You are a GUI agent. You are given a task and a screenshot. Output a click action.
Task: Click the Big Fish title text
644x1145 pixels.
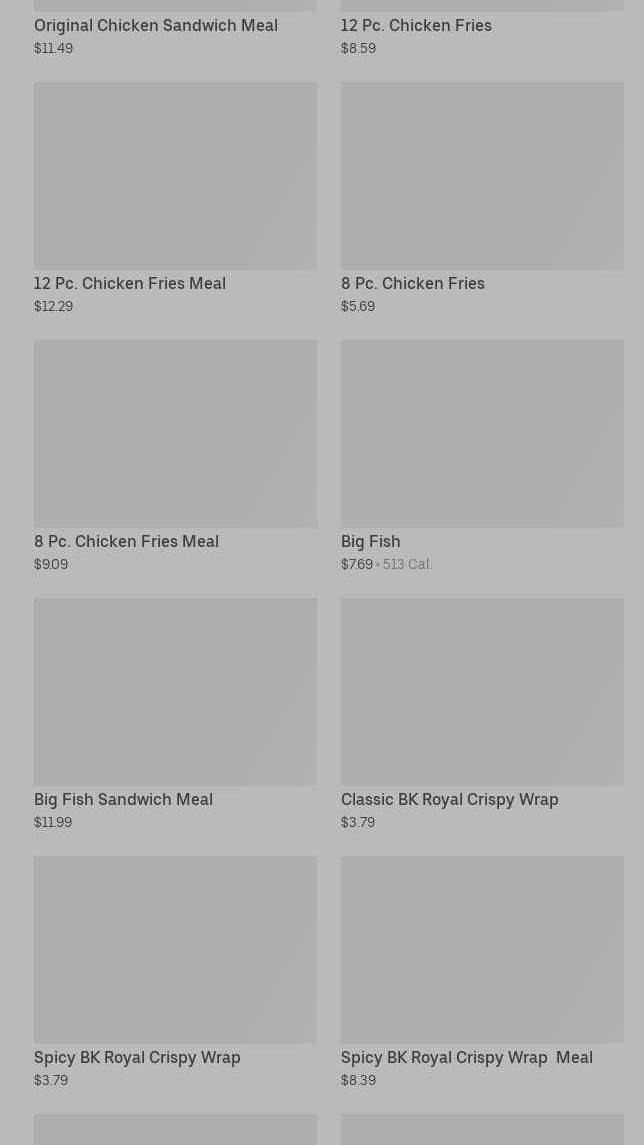click(371, 541)
